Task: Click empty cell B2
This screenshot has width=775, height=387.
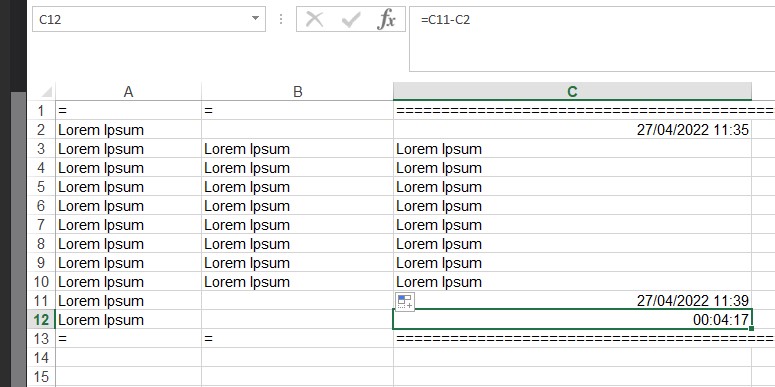Action: coord(298,130)
